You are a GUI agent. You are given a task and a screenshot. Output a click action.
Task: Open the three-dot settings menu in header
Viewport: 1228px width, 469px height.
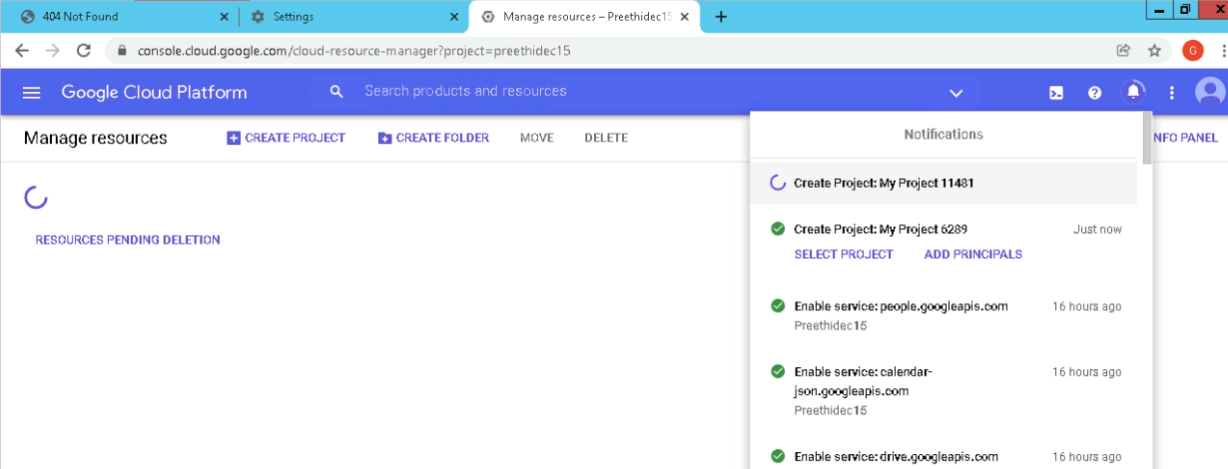tap(1172, 92)
